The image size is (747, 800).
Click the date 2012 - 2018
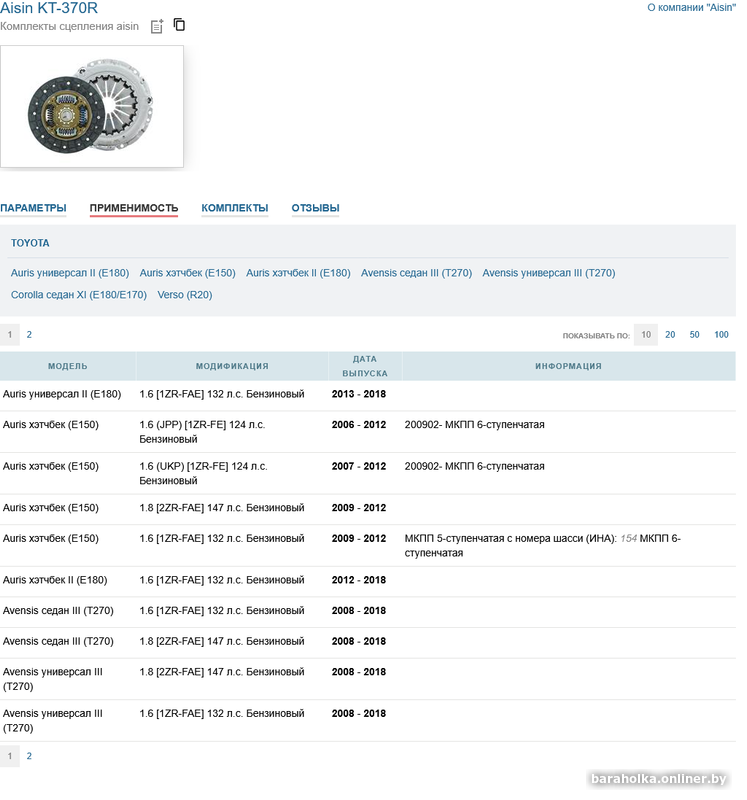359,580
